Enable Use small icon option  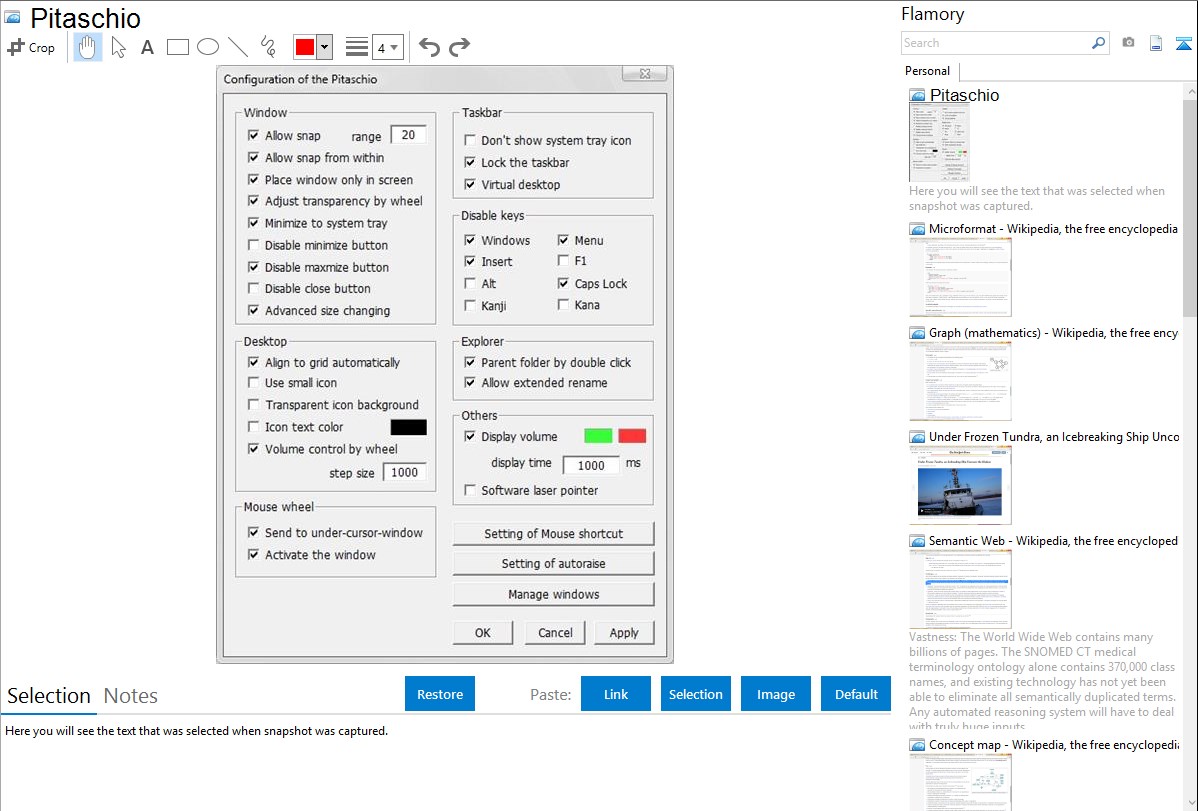[x=254, y=383]
